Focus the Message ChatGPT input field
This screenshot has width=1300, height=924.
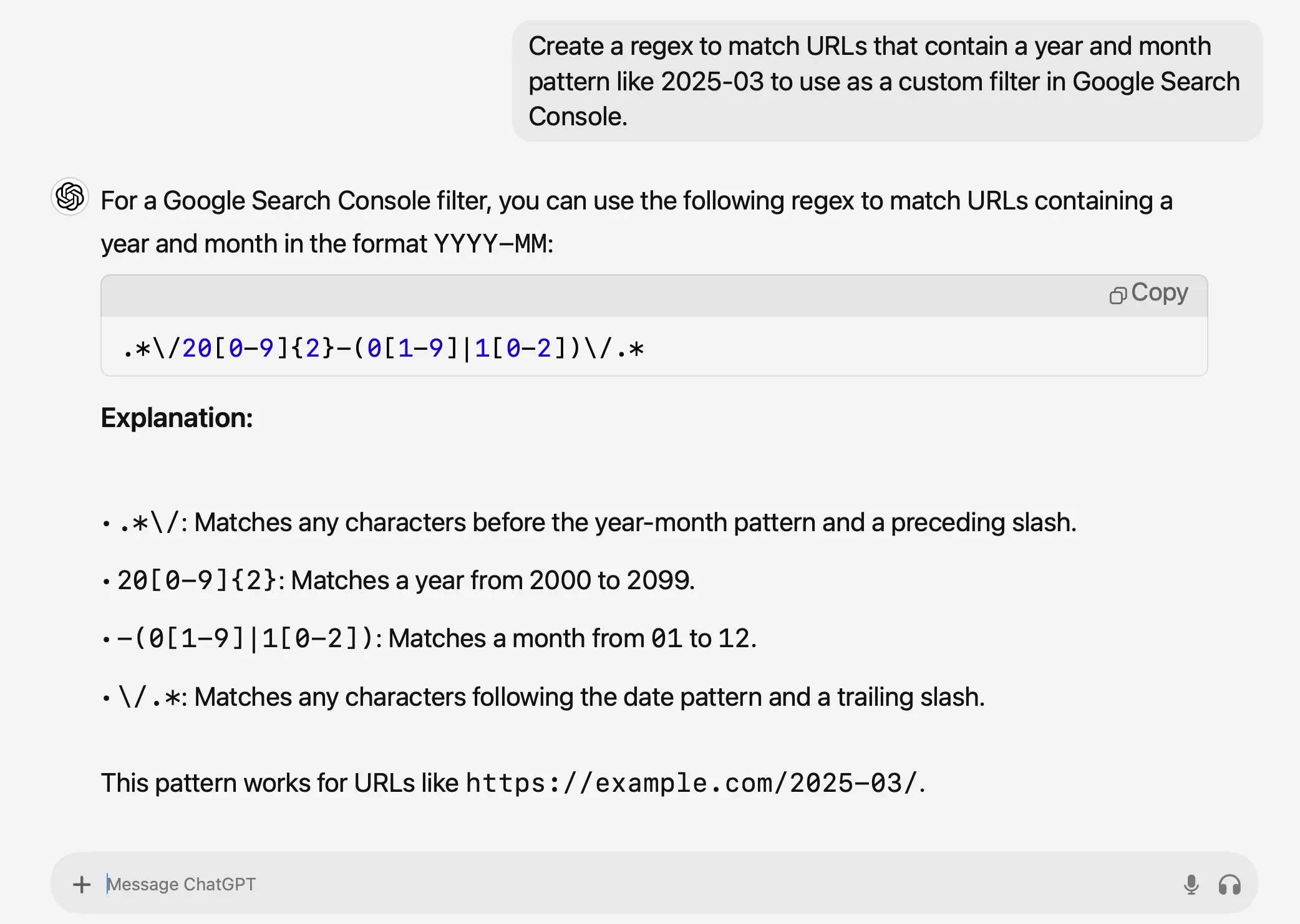624,884
